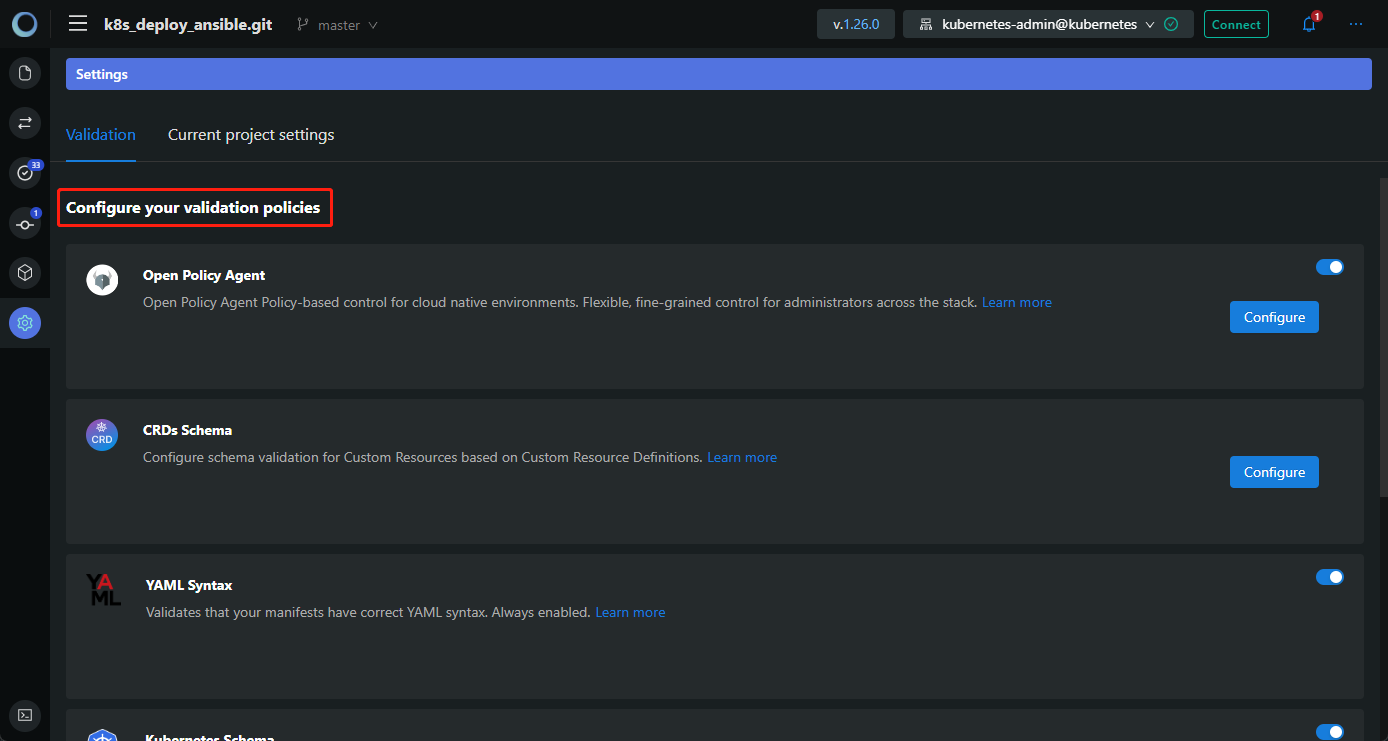
Task: Configure the CRDs Schema
Action: click(1274, 472)
